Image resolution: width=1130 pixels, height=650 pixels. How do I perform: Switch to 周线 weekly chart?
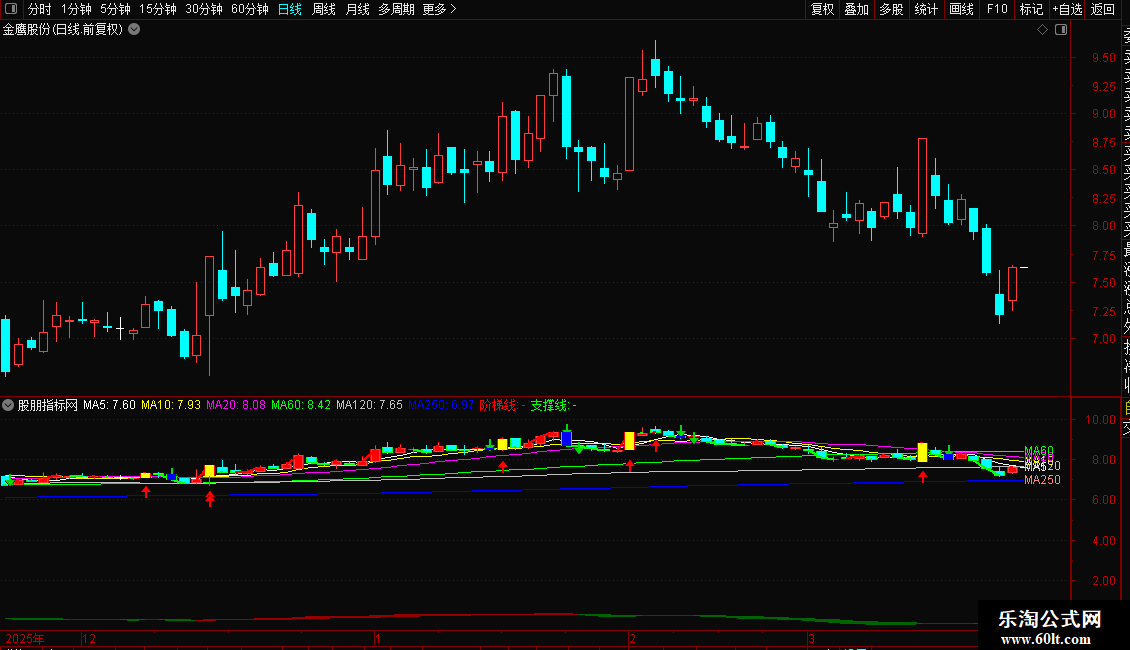coord(324,9)
